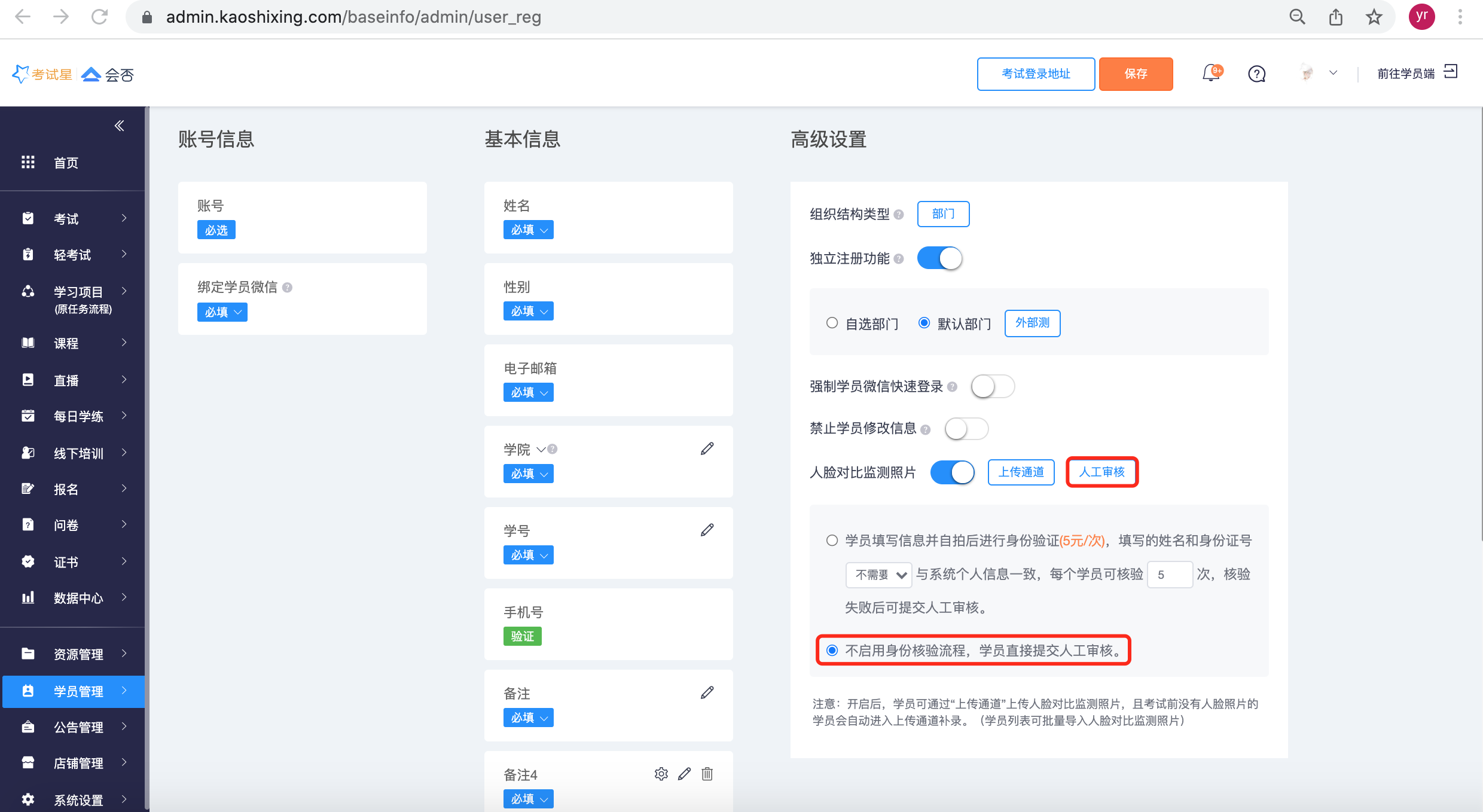Viewport: 1483px width, 812px height.
Task: Open the 不需要 dropdown selector
Action: pyautogui.click(x=878, y=575)
